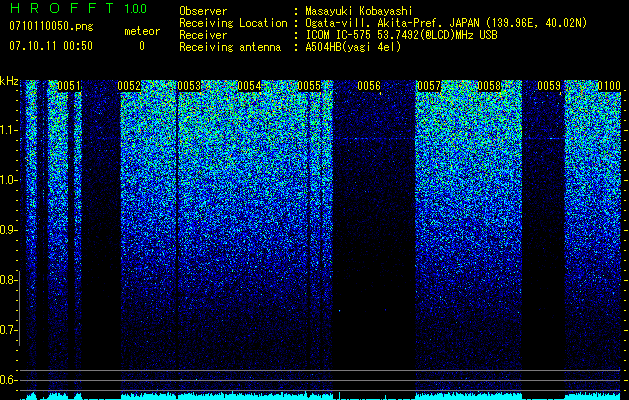Click the 0053 time marker
Viewport: 629px width, 400px height.
click(189, 86)
